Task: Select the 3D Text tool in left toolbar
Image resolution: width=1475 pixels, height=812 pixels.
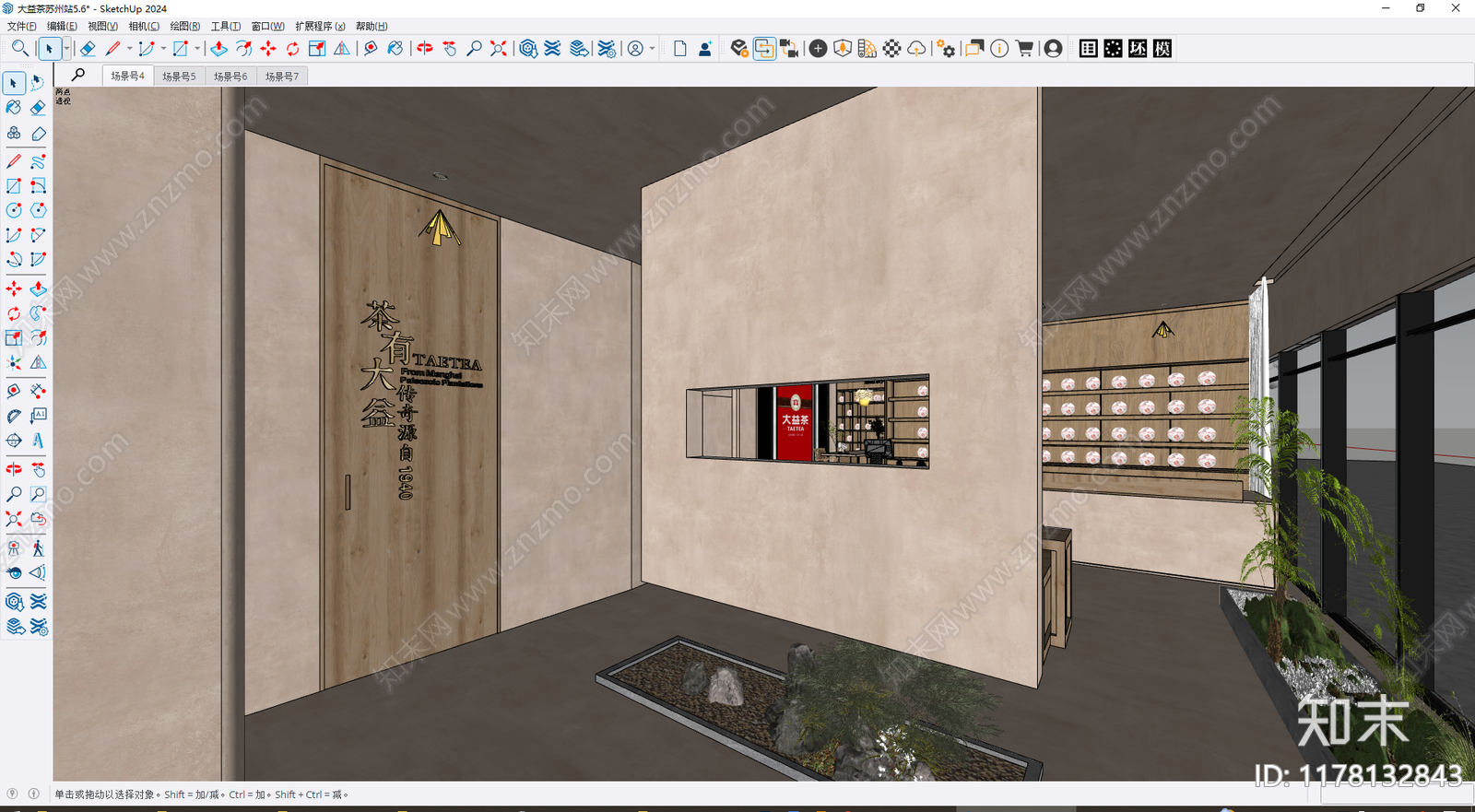Action: 38,441
